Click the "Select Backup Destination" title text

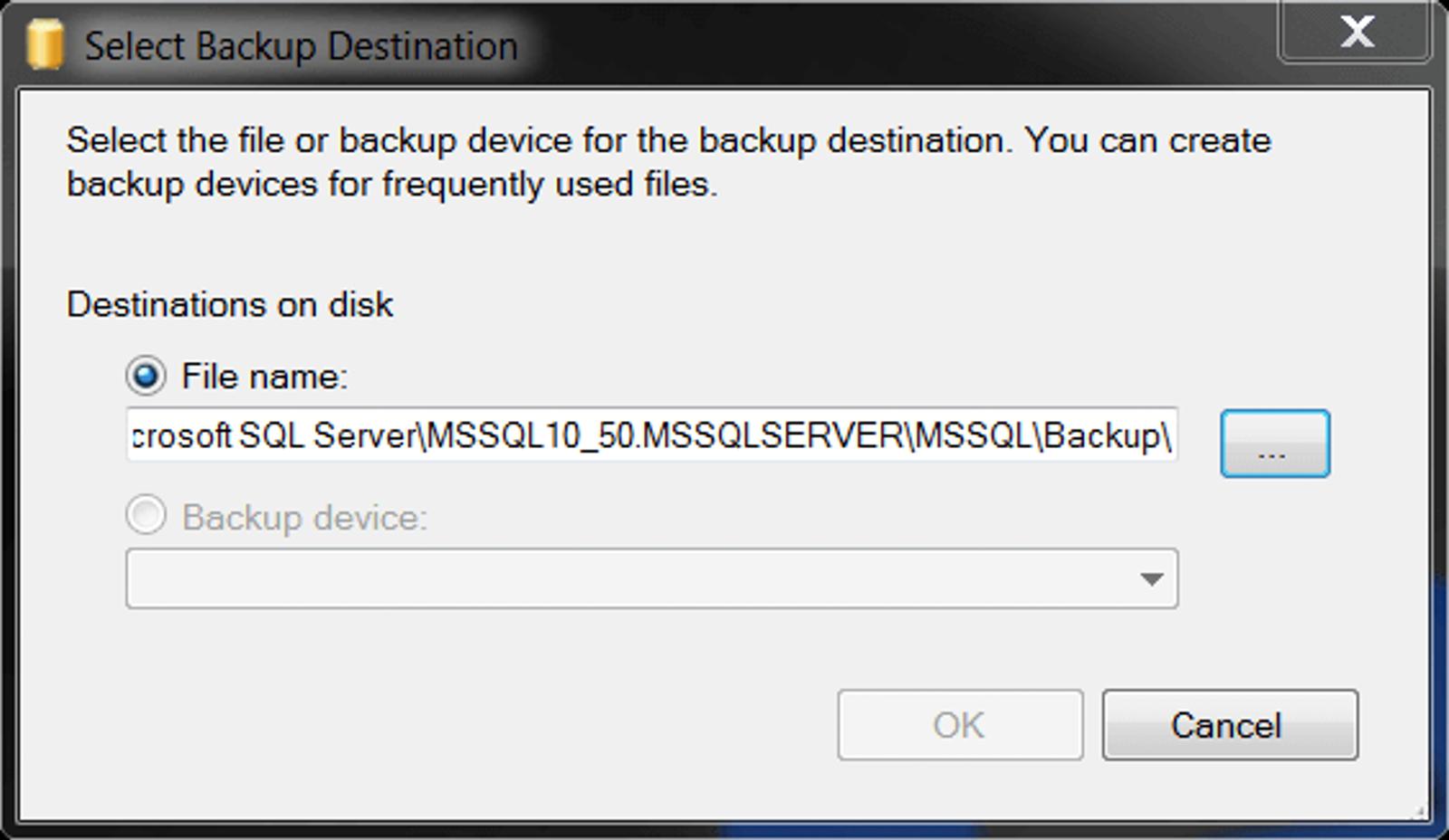tap(301, 46)
